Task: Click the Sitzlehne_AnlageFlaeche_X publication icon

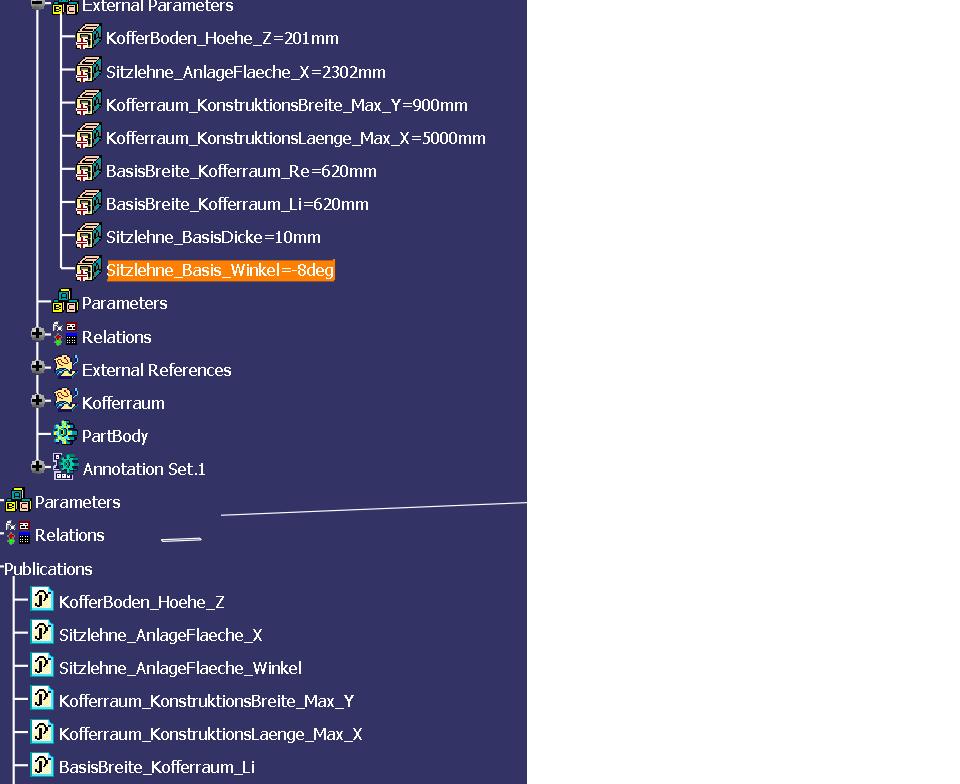Action: (42, 632)
